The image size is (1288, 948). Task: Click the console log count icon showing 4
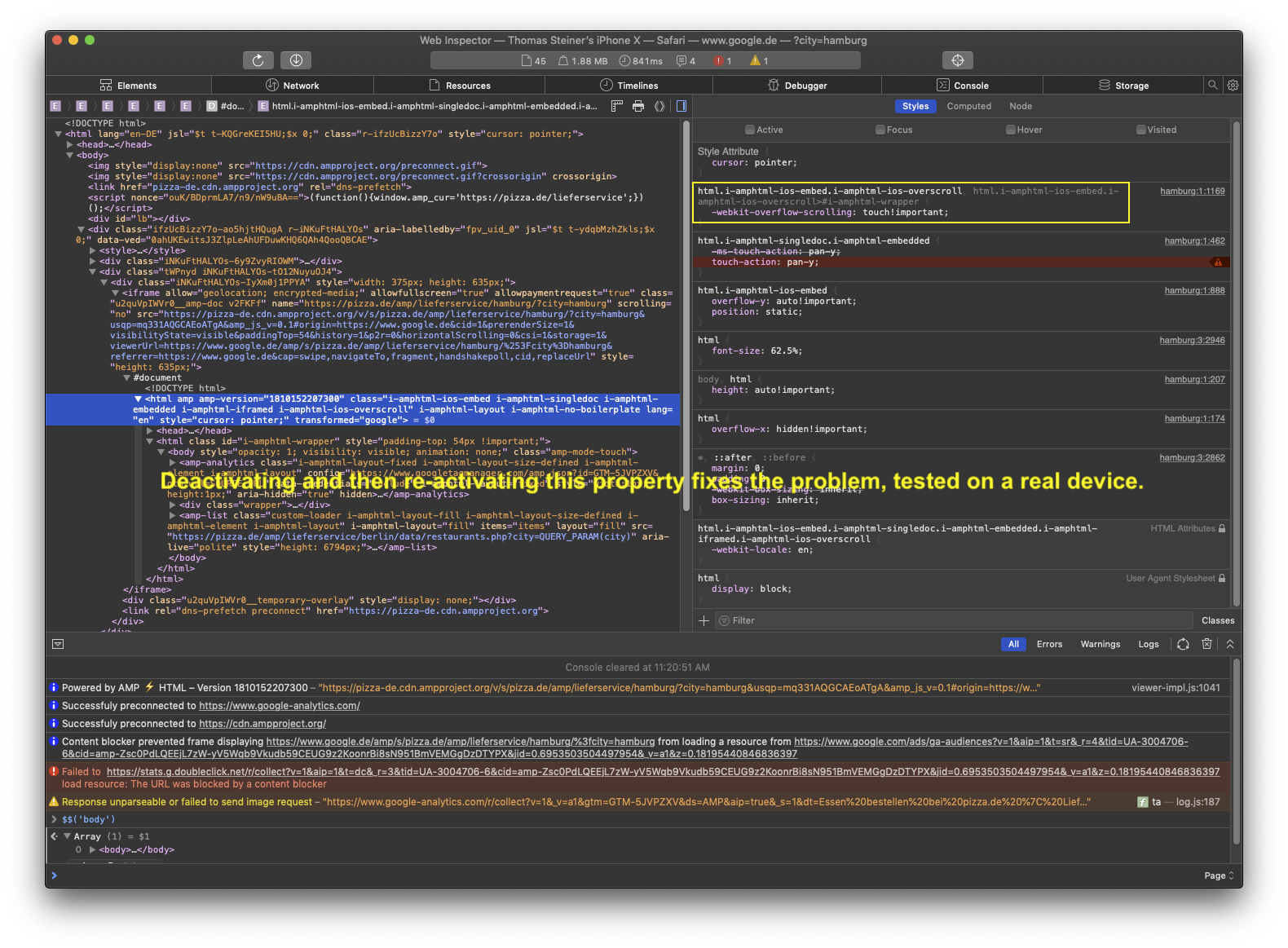(x=686, y=61)
